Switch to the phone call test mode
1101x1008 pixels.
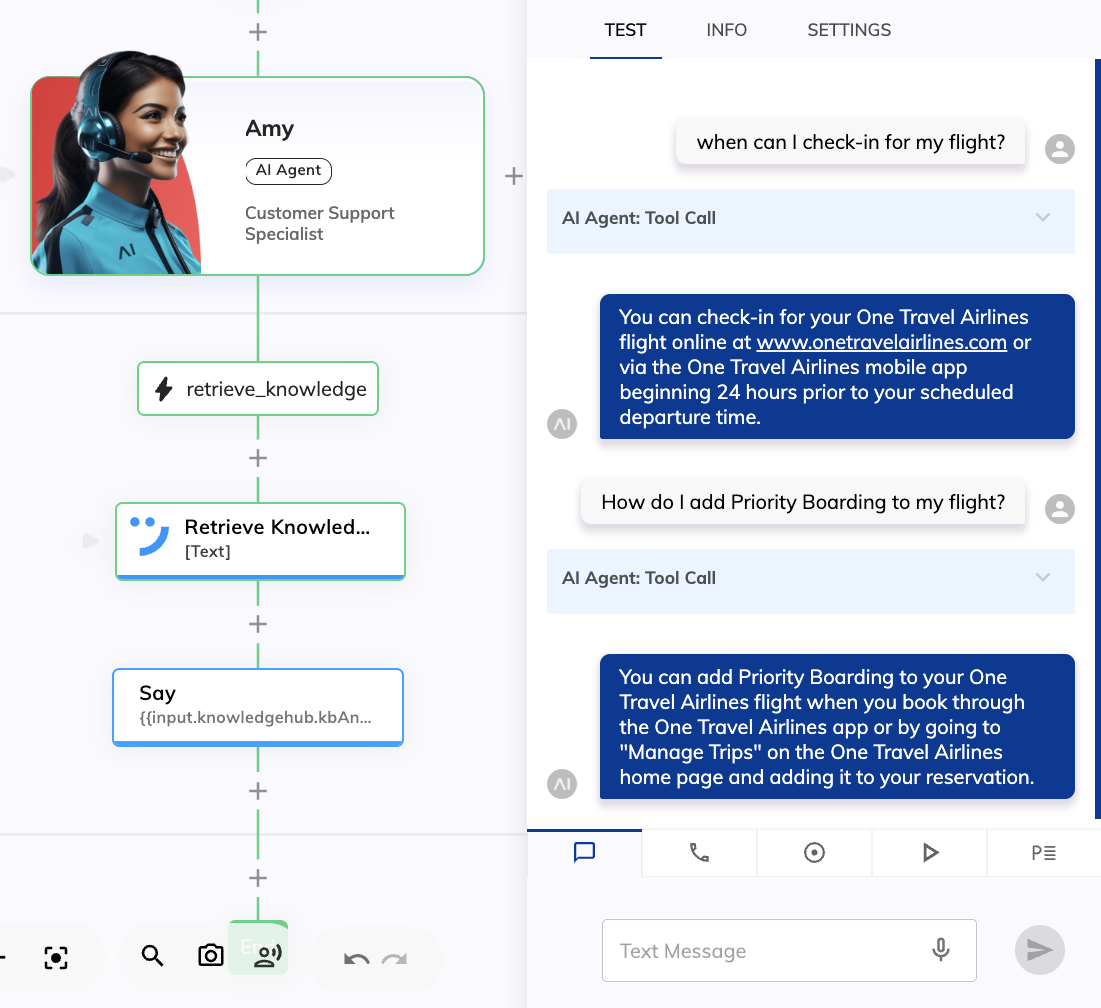click(699, 853)
